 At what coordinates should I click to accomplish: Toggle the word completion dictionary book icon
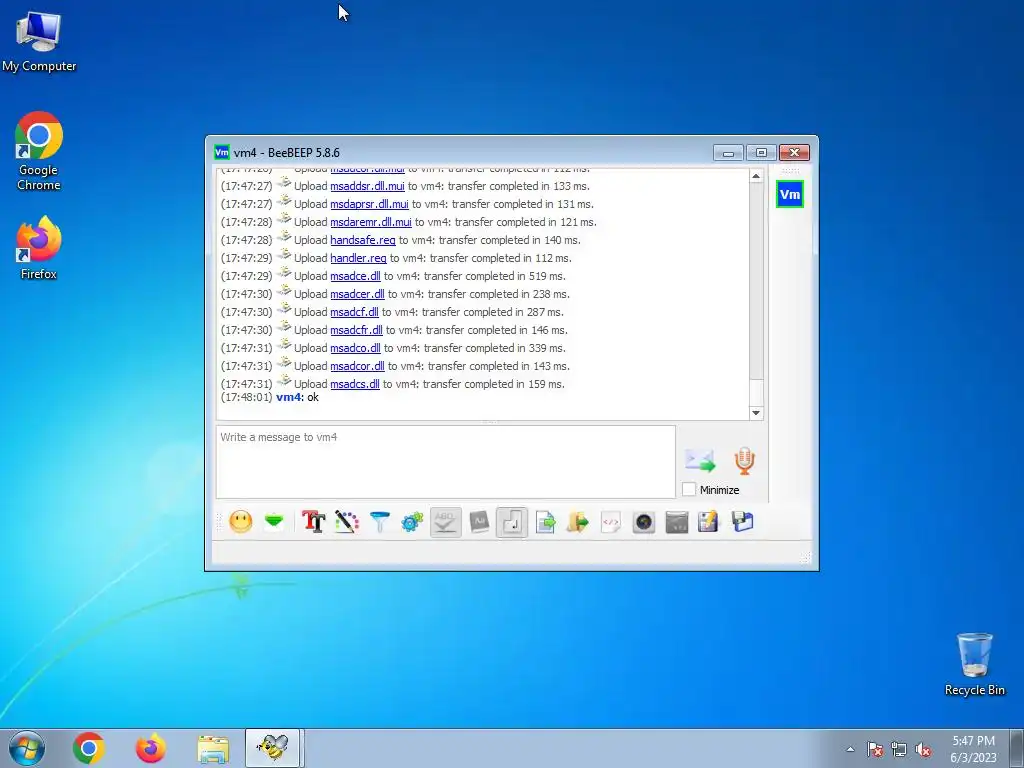coord(479,522)
